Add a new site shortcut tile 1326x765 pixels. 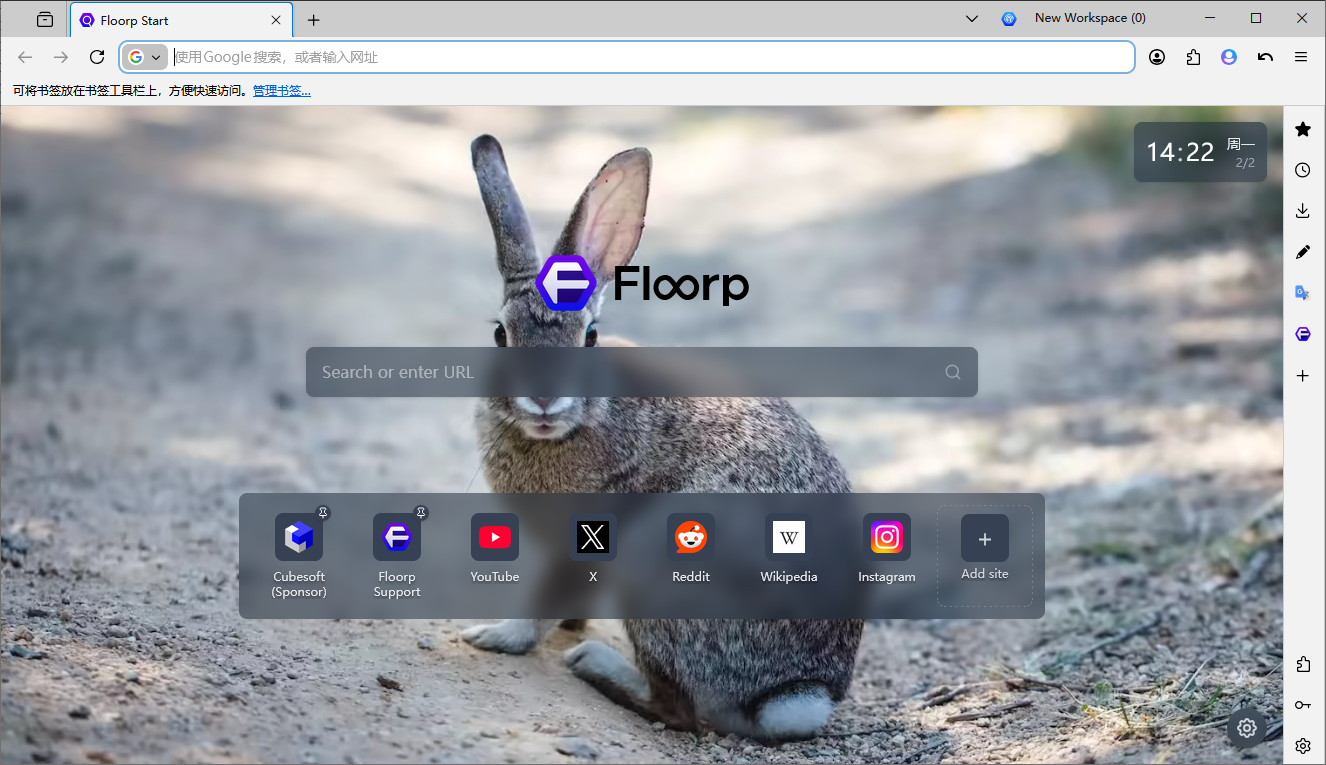984,546
